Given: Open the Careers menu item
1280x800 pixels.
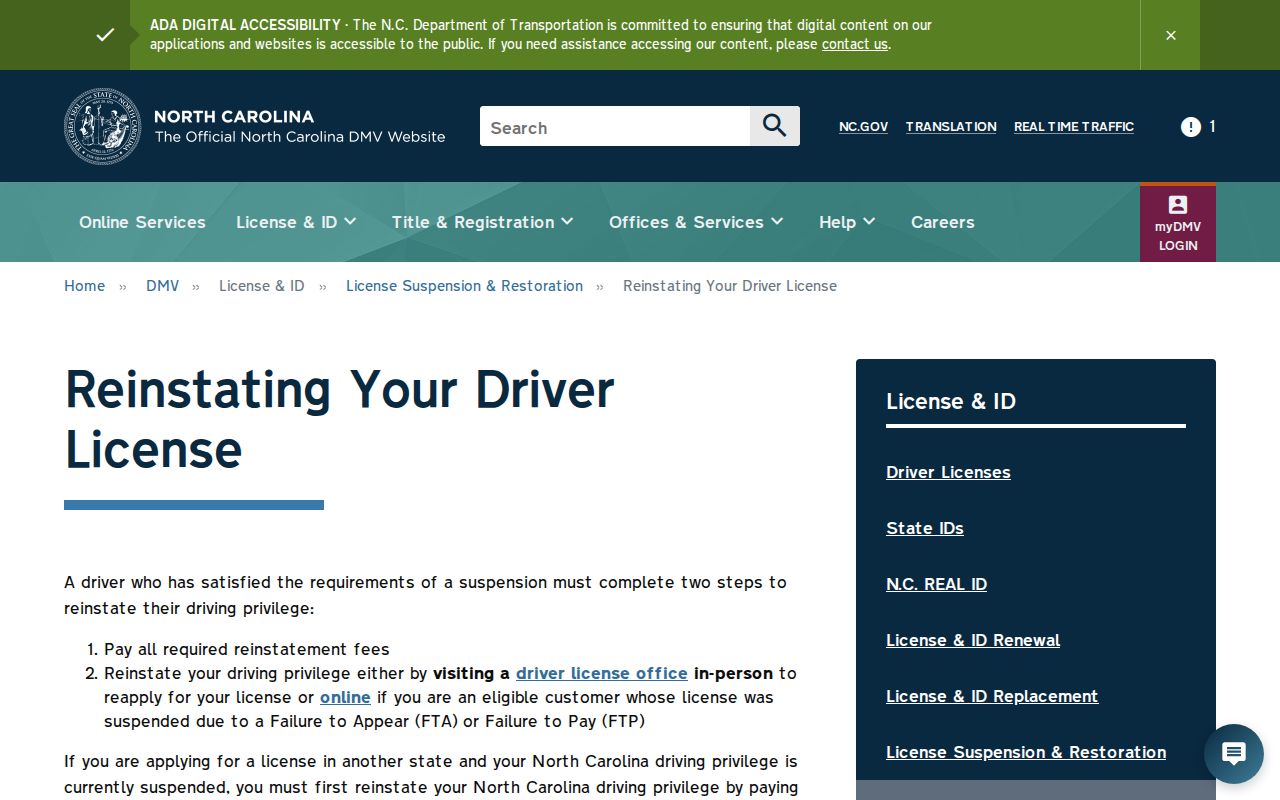Looking at the screenshot, I should coord(942,222).
